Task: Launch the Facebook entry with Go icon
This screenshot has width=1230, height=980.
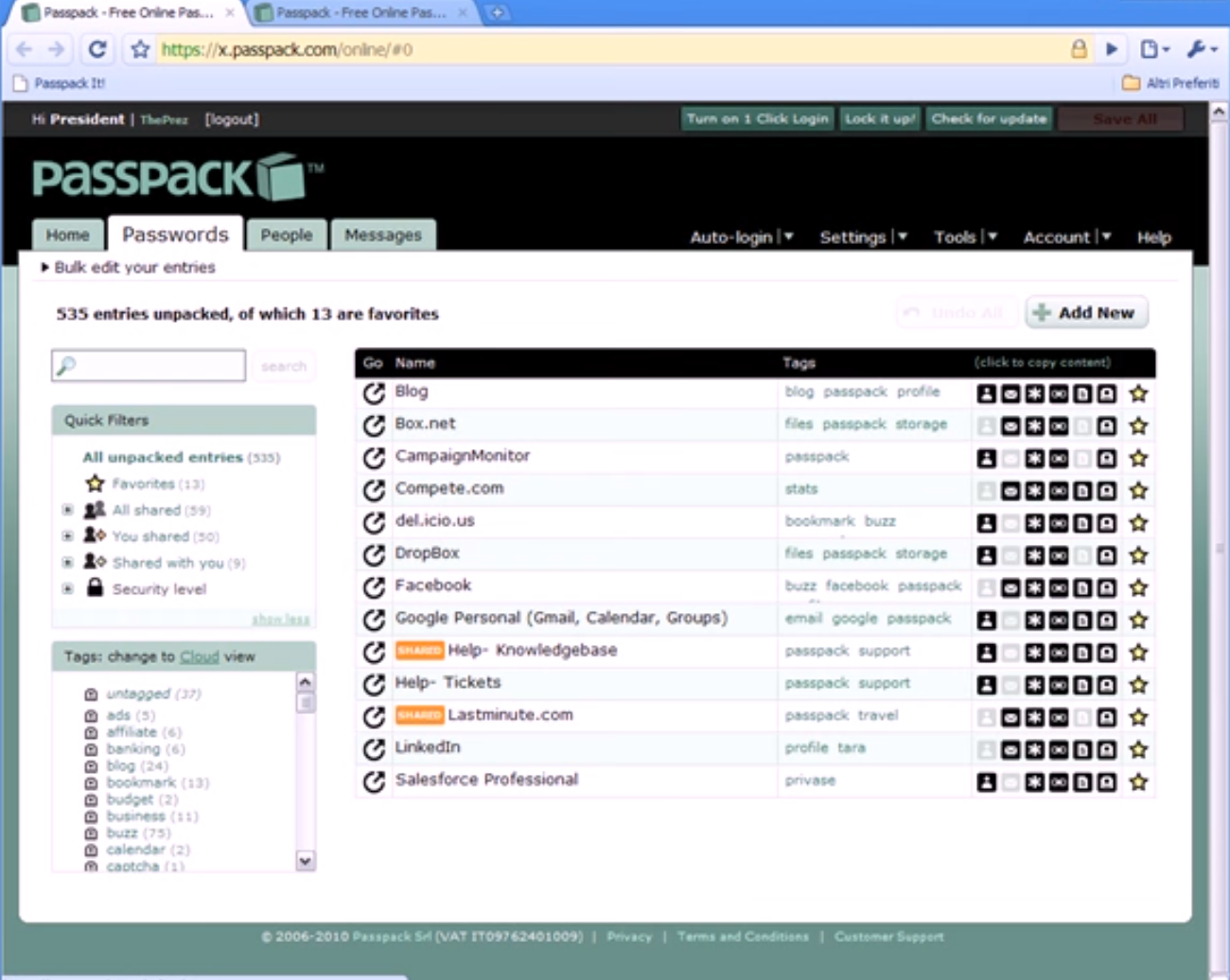Action: pos(374,587)
